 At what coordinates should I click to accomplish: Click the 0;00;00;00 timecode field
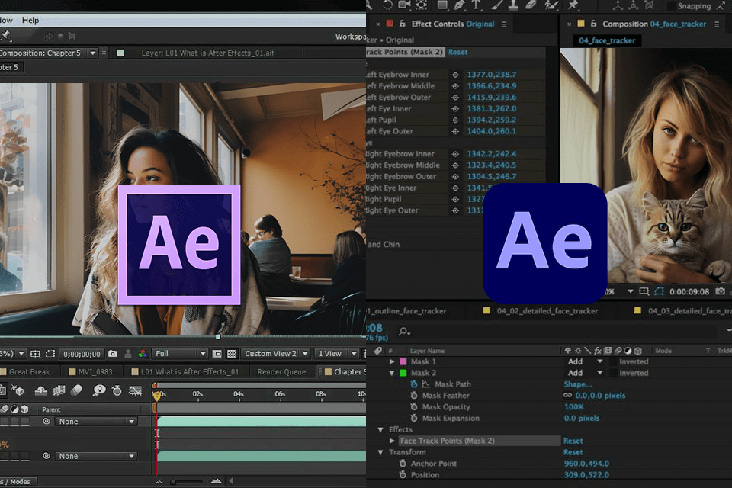(82, 354)
